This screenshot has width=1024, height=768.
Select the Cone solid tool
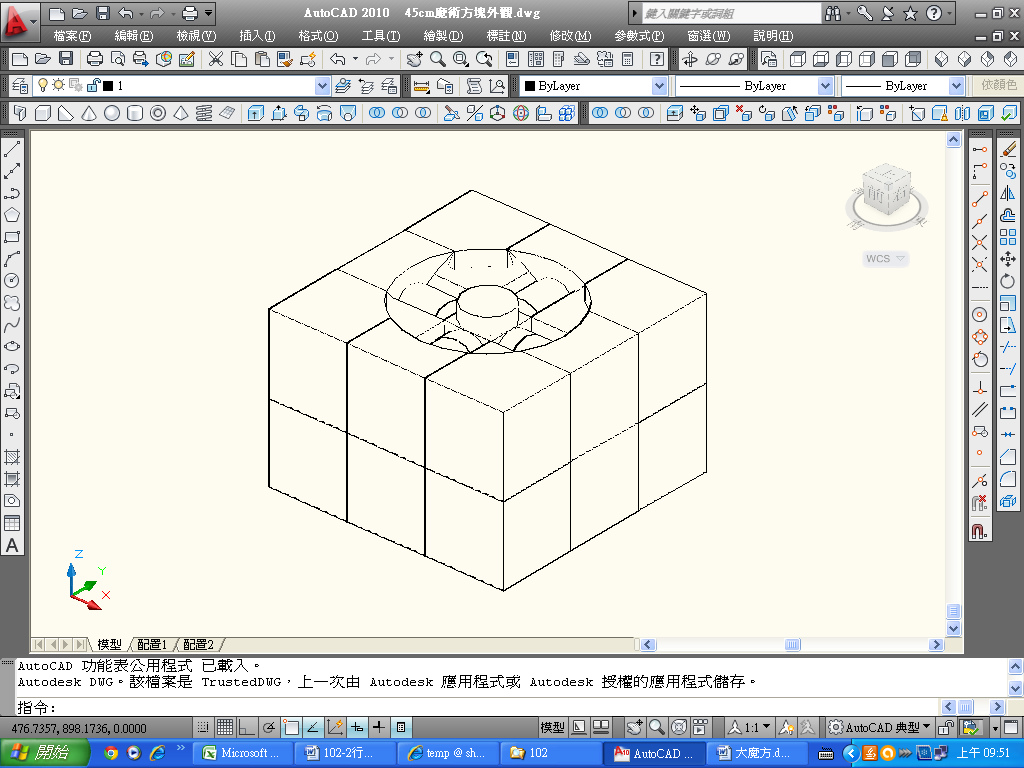coord(89,113)
